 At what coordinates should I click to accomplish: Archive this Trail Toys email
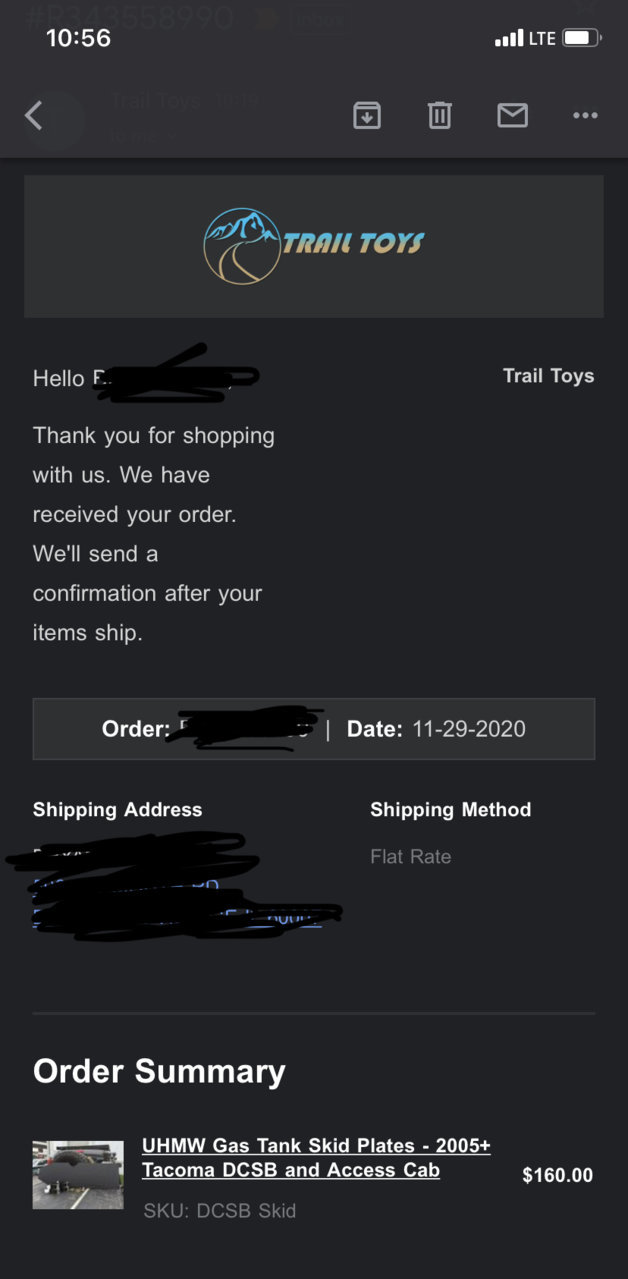coord(367,116)
